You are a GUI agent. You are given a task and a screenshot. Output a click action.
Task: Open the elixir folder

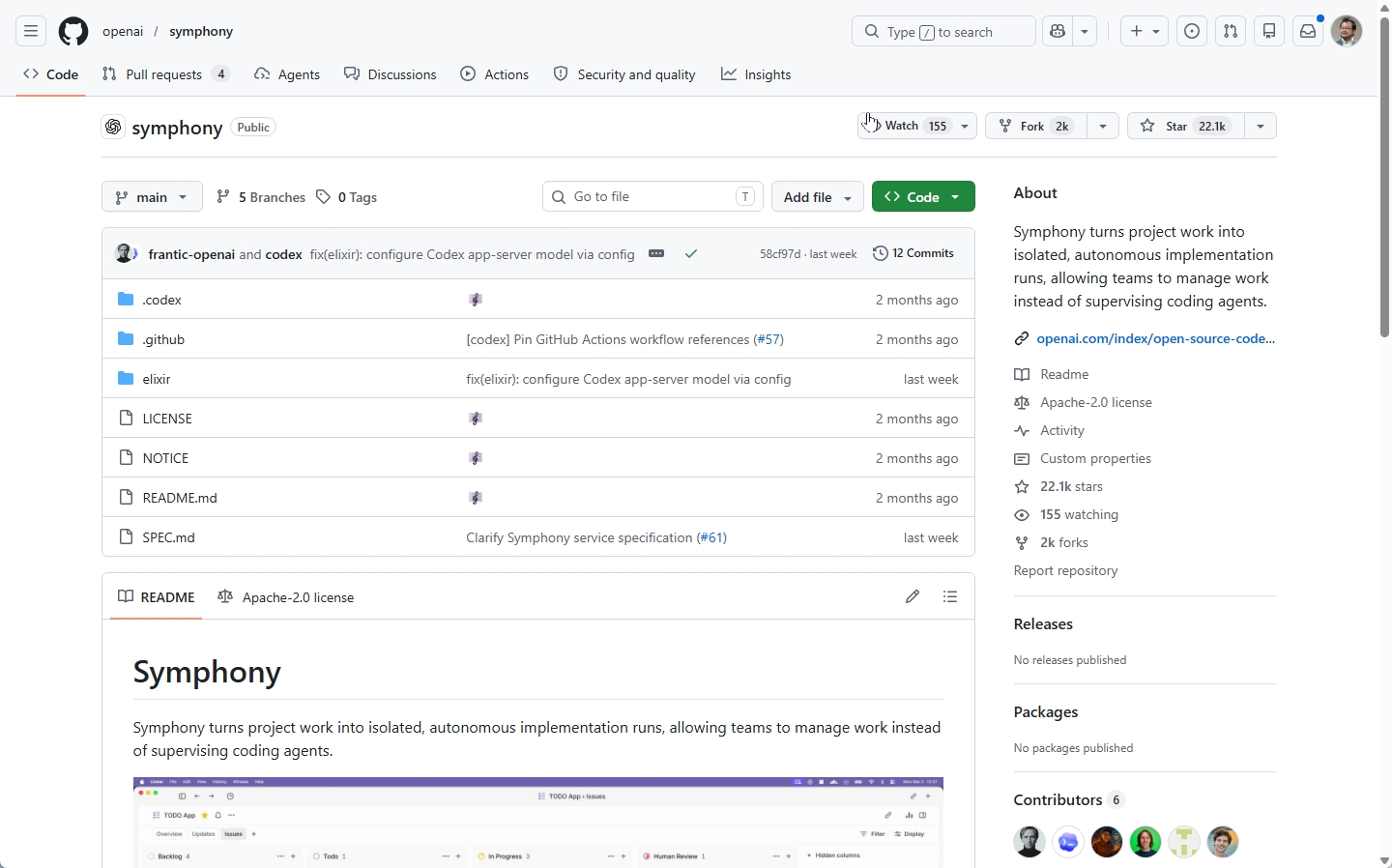[157, 379]
